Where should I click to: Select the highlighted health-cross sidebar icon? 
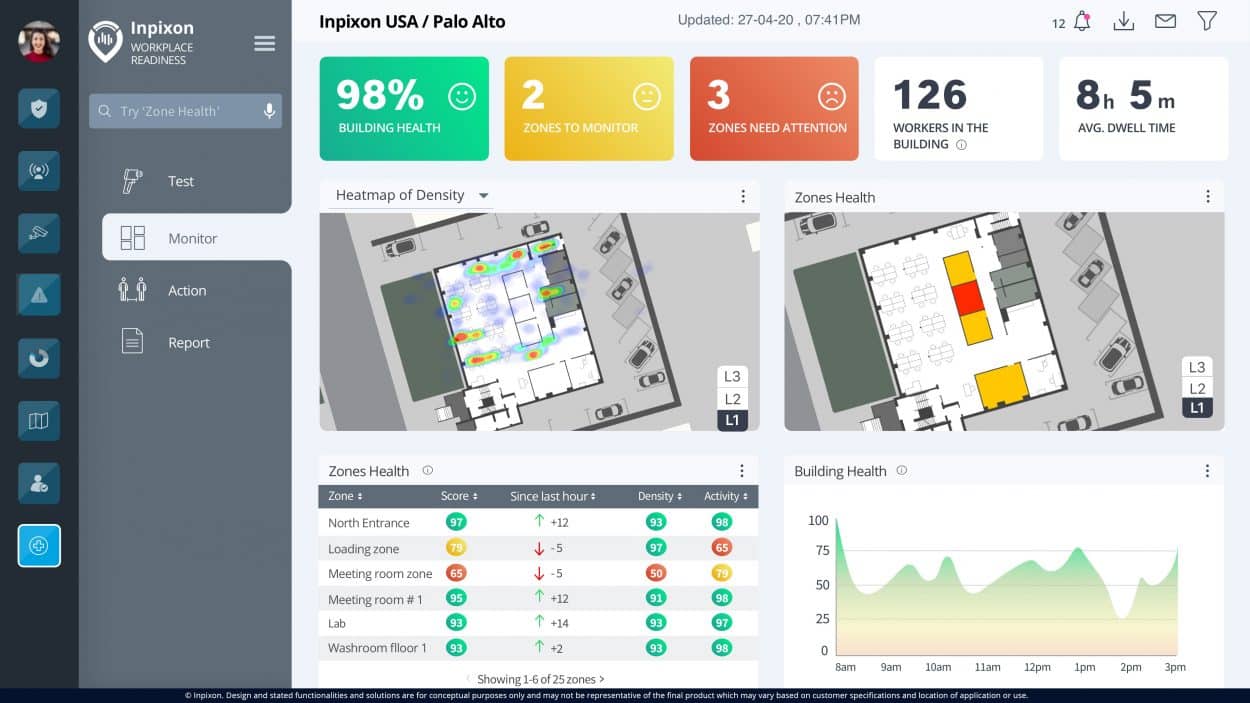39,546
